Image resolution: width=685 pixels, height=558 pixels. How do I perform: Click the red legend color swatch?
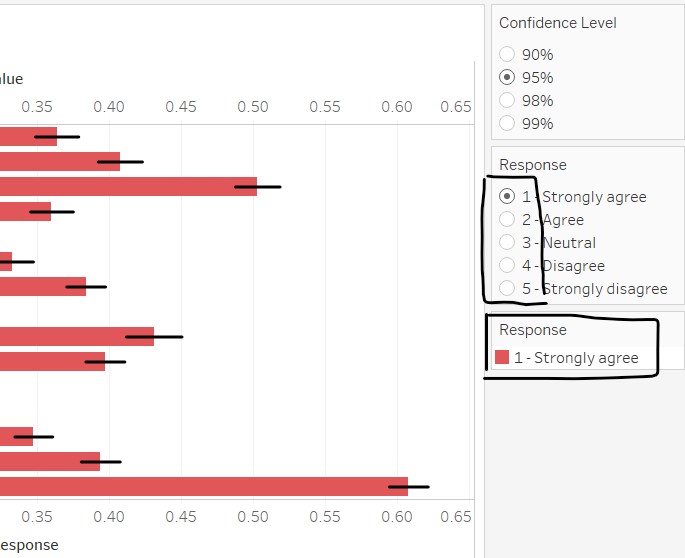pyautogui.click(x=502, y=358)
